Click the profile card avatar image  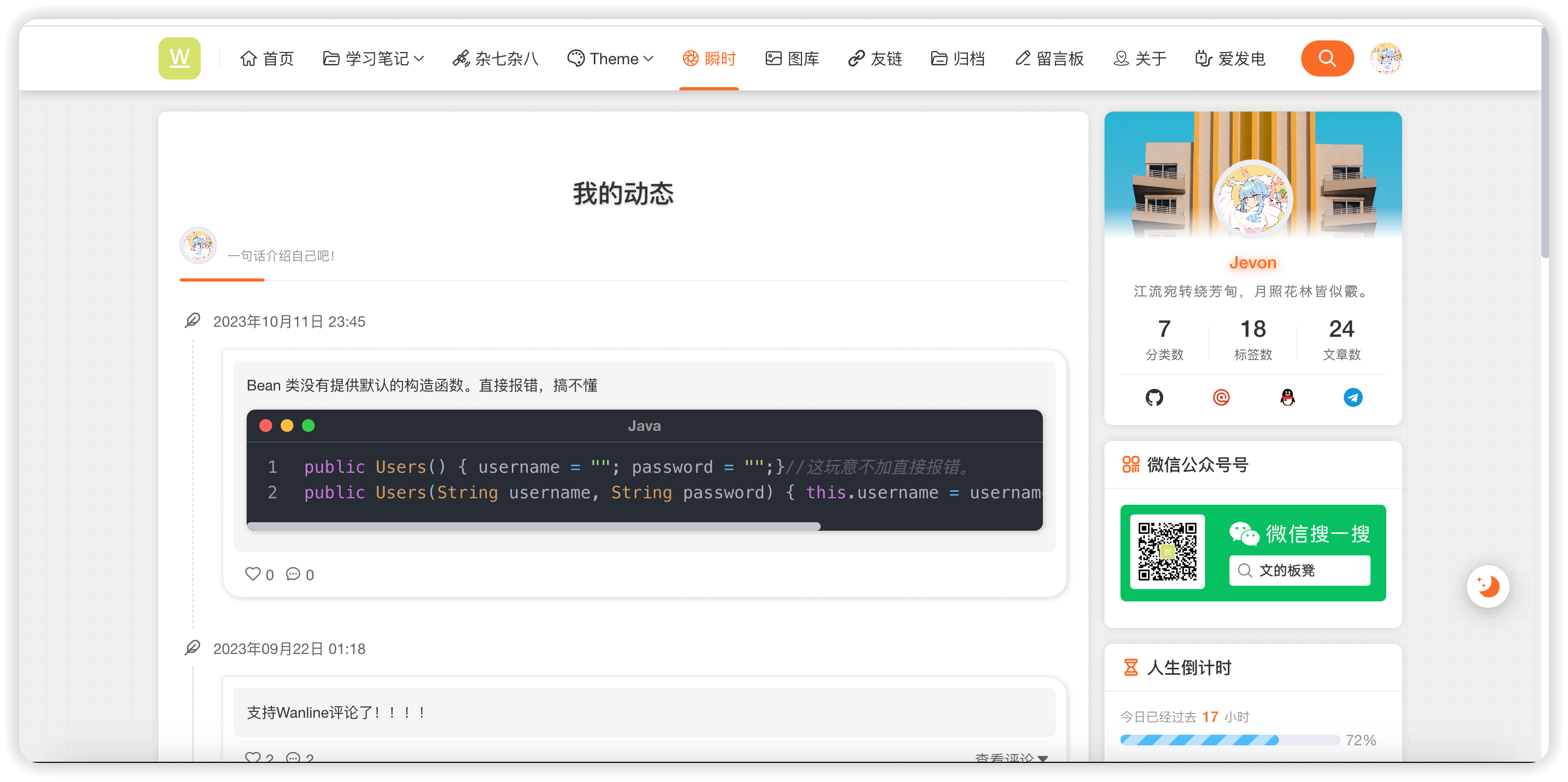click(1253, 198)
